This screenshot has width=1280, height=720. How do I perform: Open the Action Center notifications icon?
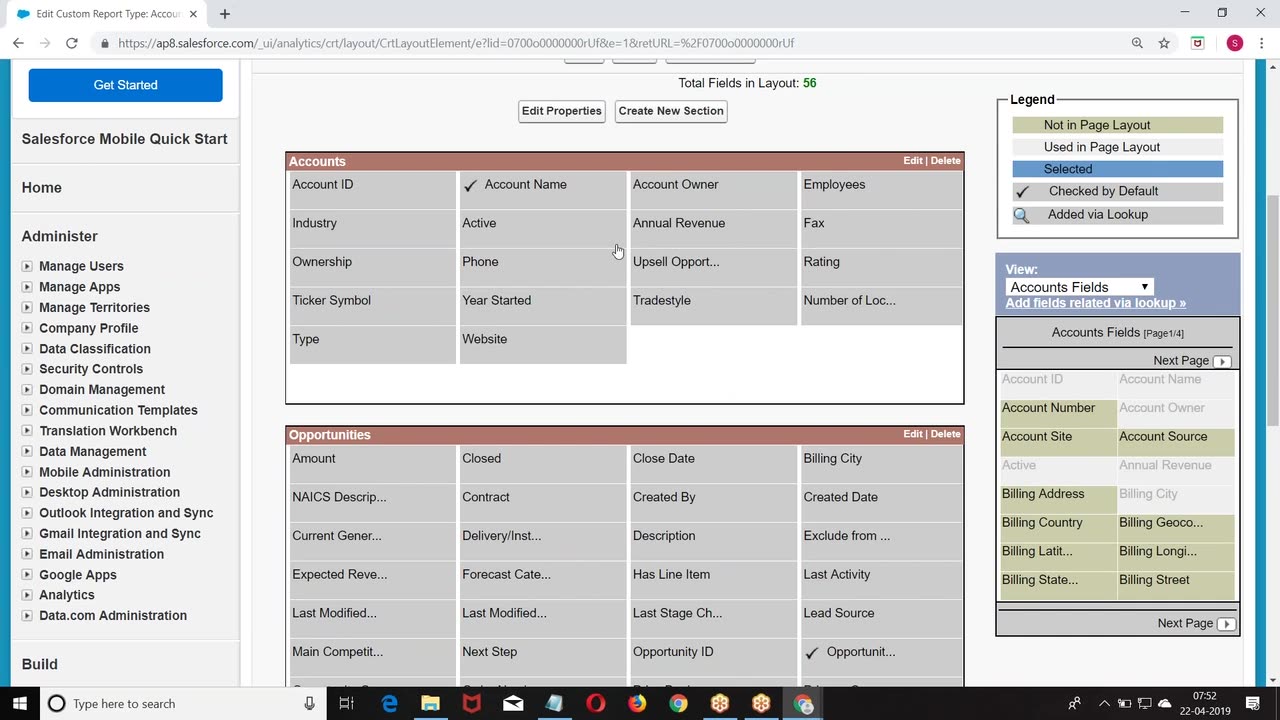[x=1252, y=704]
